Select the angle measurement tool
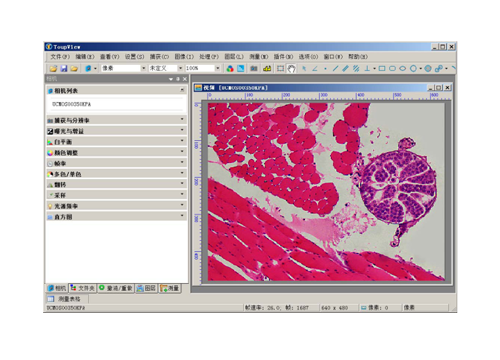500x360 pixels. (x=314, y=68)
